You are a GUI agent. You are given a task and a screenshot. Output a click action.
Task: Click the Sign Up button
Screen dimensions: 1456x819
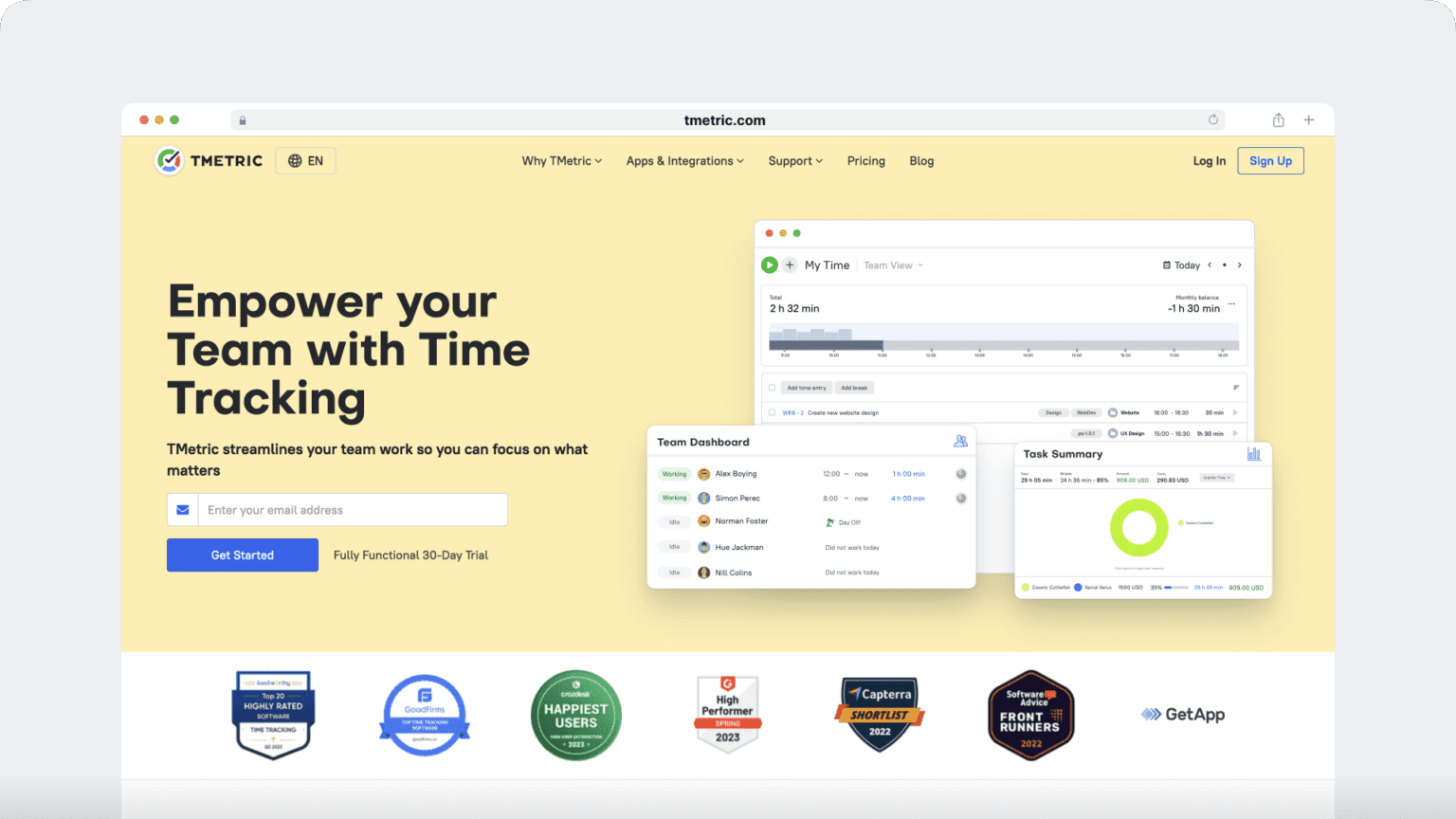point(1270,160)
